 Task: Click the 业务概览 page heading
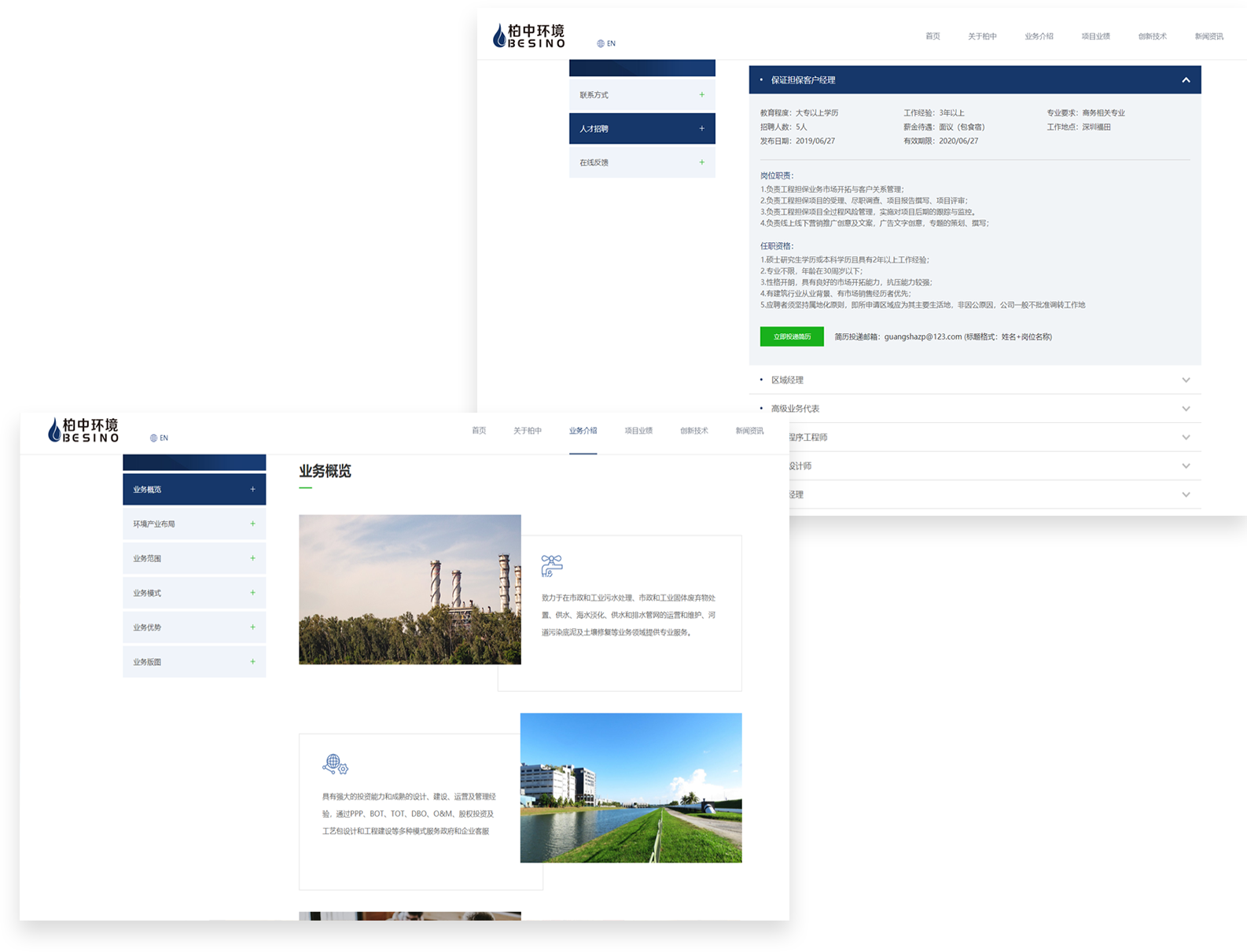[x=325, y=471]
